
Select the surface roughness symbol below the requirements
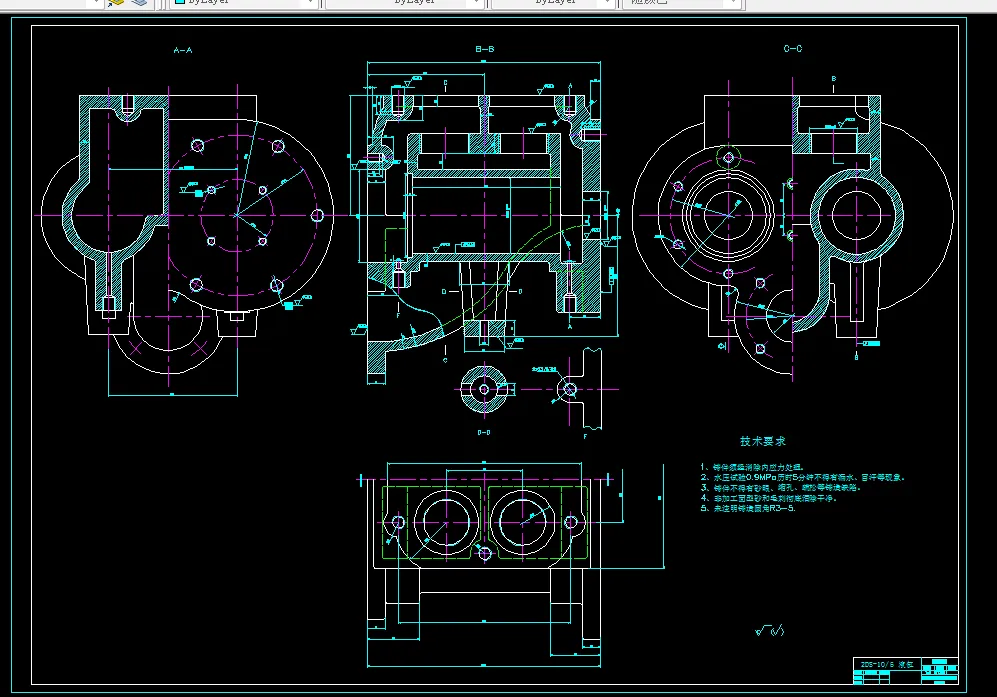(x=769, y=631)
